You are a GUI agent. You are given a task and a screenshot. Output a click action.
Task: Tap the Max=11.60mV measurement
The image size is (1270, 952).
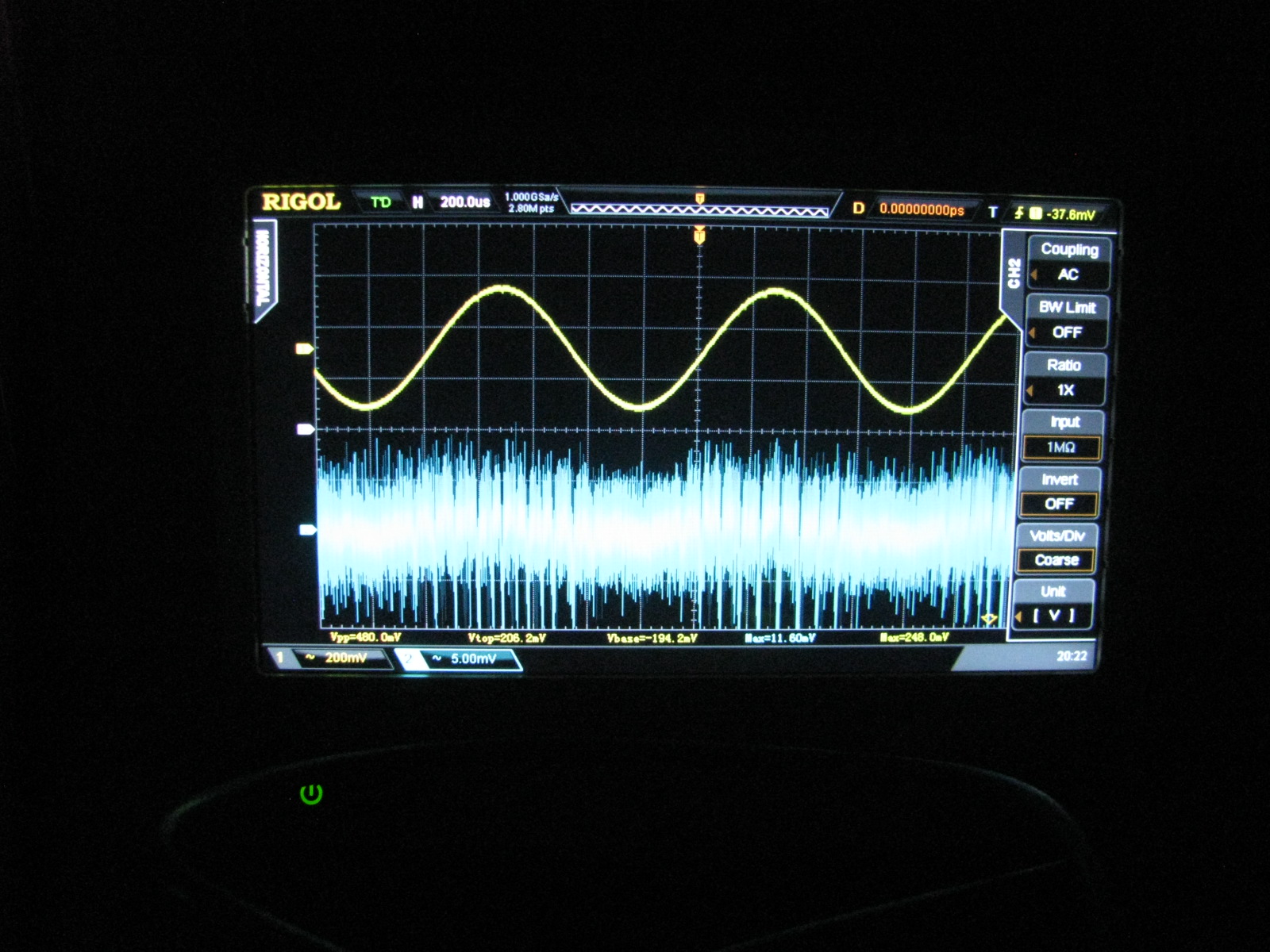(779, 638)
